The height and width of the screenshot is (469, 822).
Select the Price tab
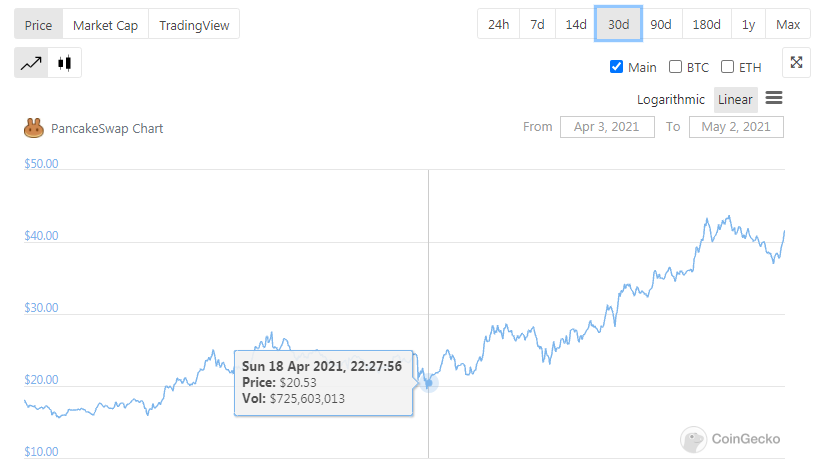[38, 25]
